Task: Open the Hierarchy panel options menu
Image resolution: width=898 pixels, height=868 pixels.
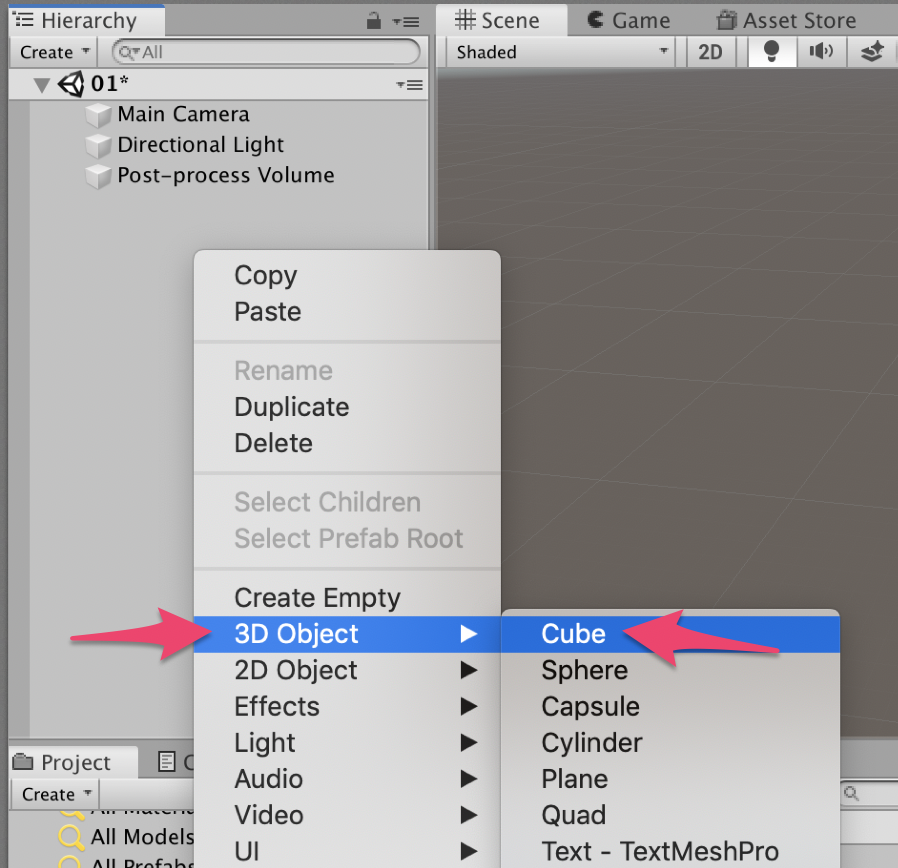Action: coord(406,22)
